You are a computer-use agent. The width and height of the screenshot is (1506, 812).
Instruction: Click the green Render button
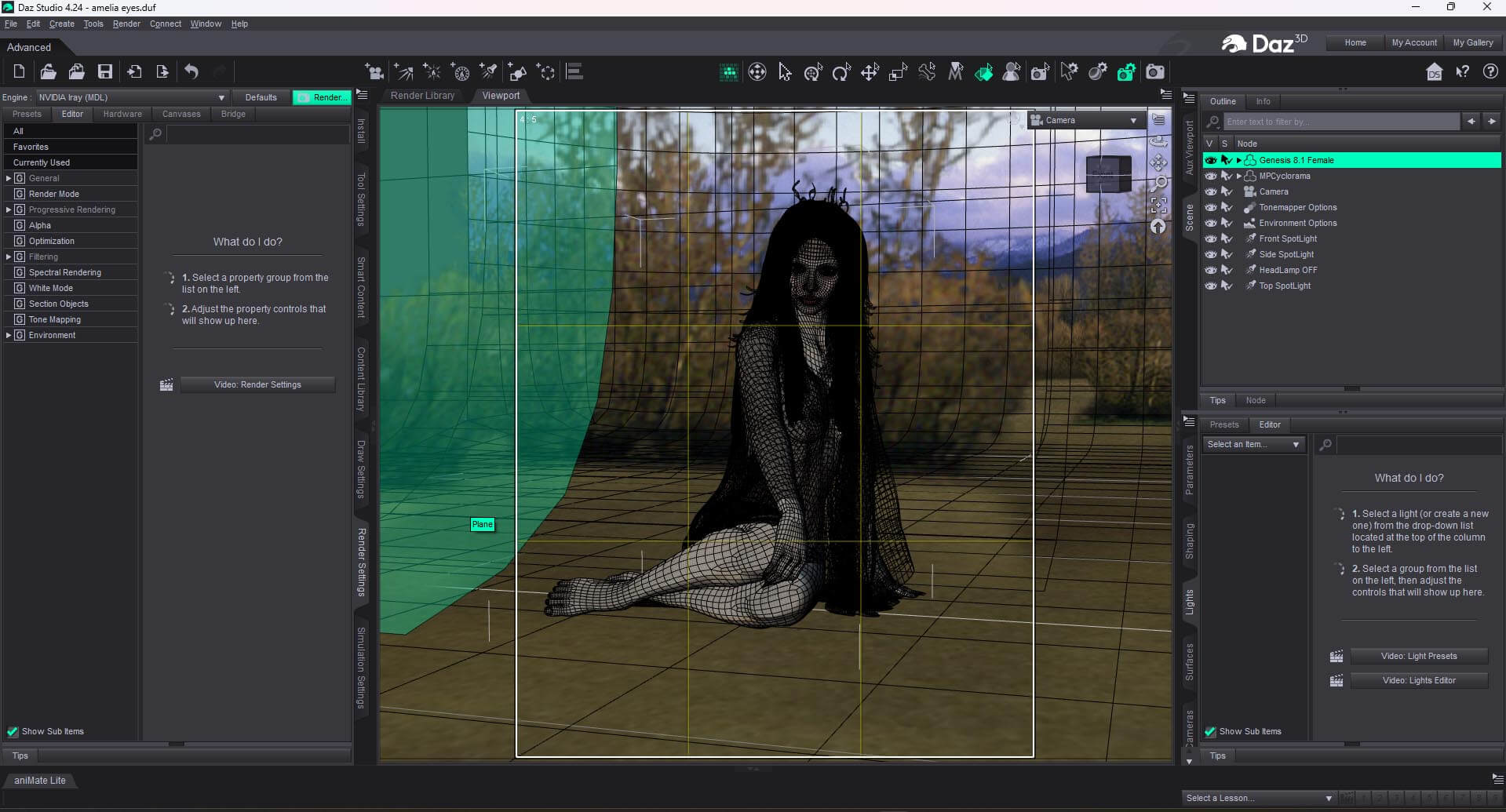pos(320,97)
